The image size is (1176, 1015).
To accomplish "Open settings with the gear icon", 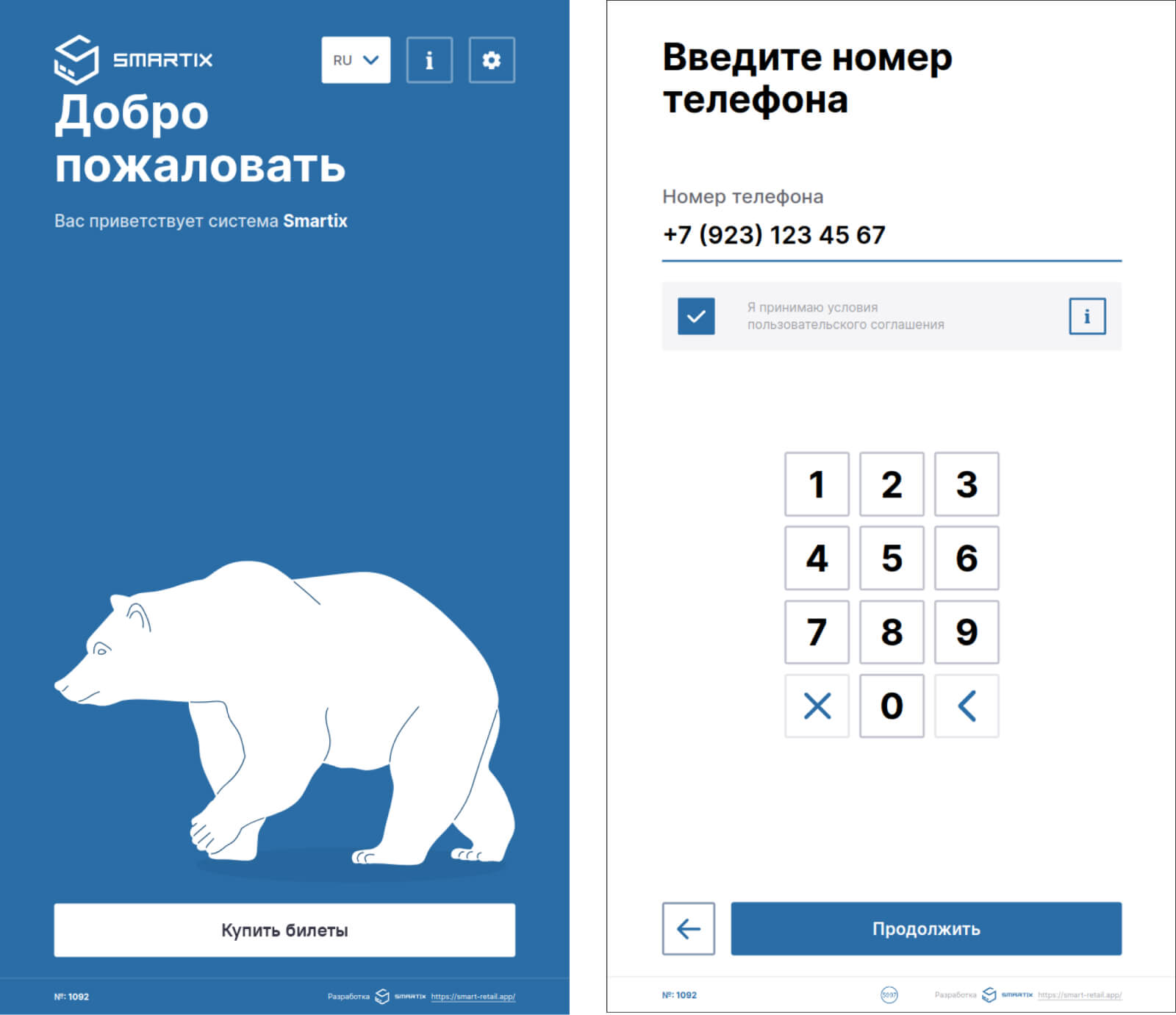I will pos(492,60).
